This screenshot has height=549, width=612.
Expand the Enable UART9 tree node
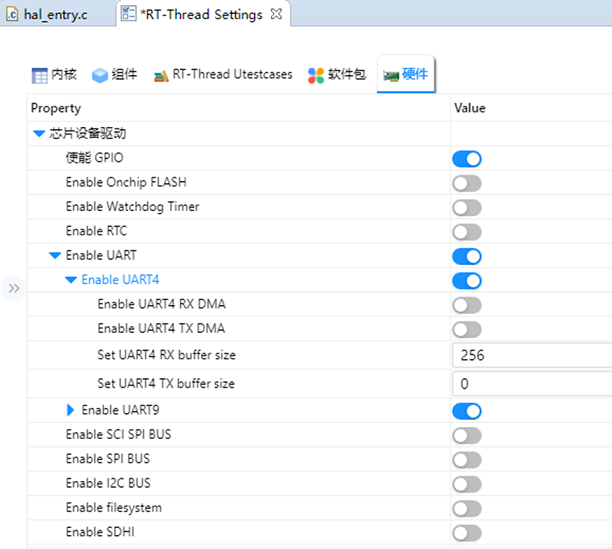[x=70, y=410]
